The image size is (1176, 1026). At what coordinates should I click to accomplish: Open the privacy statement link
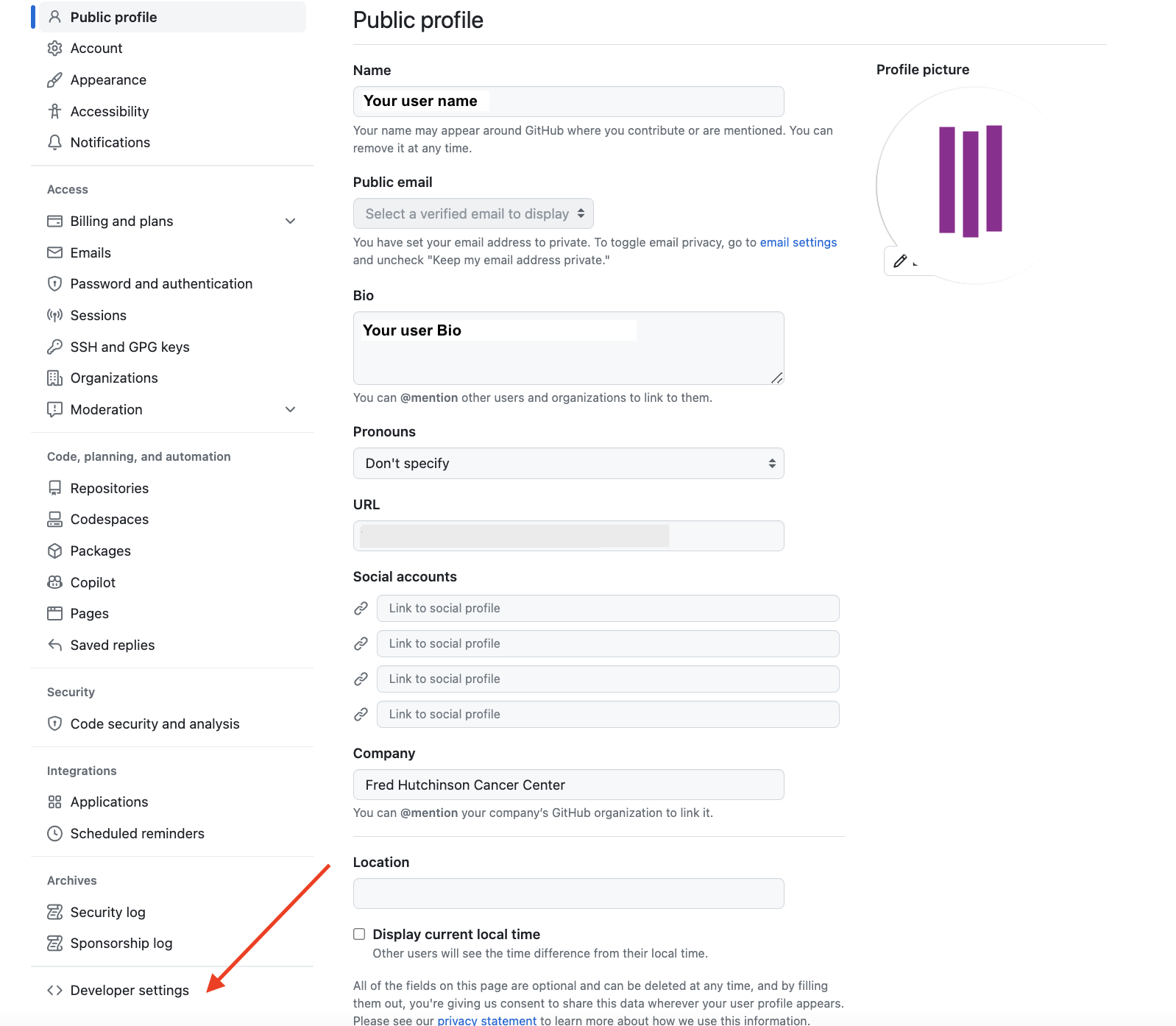(x=486, y=1020)
